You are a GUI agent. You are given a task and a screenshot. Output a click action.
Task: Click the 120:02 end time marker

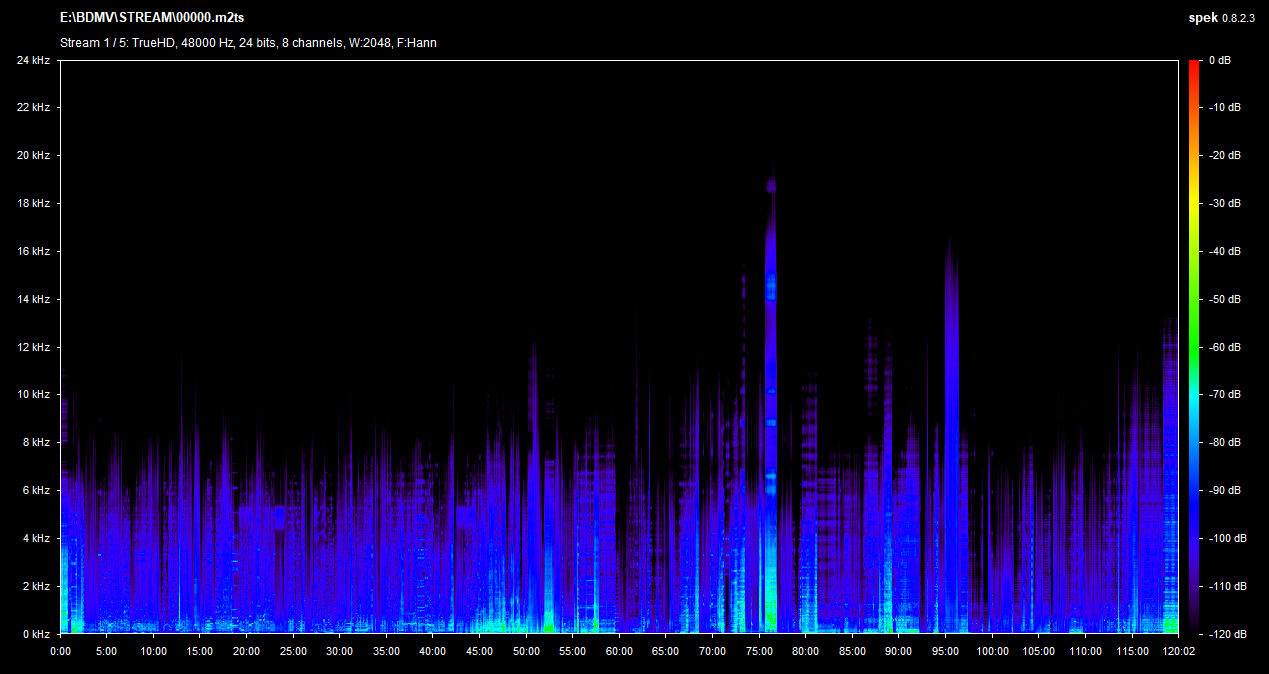click(x=1178, y=651)
